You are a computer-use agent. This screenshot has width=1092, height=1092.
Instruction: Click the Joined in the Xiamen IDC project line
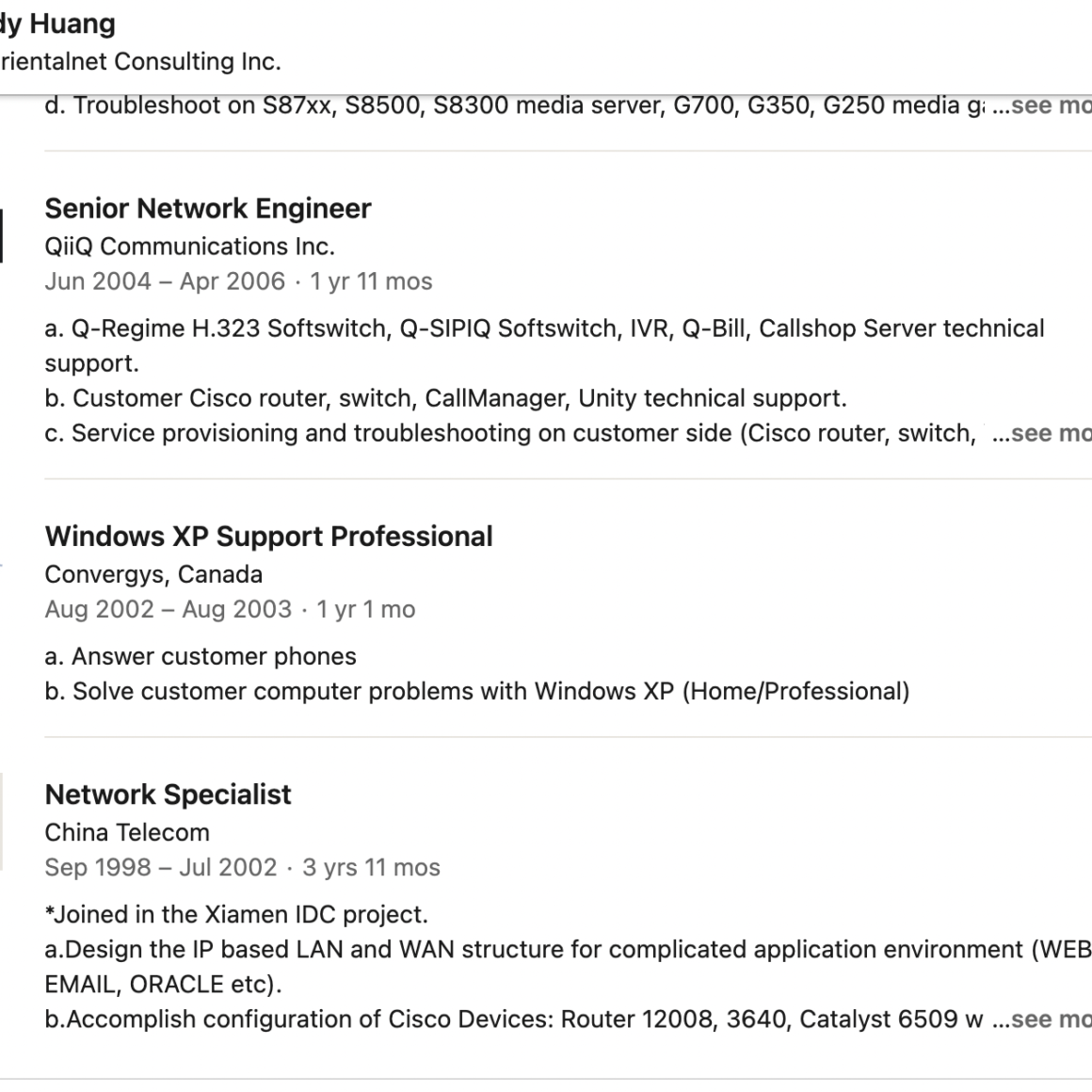click(236, 914)
